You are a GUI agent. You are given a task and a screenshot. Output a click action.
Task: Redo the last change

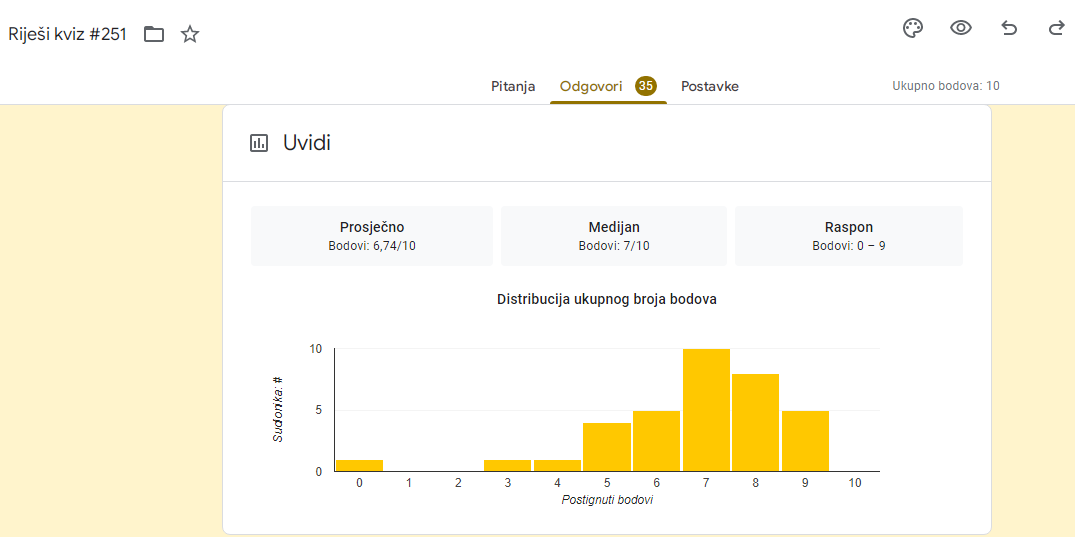(x=1056, y=28)
